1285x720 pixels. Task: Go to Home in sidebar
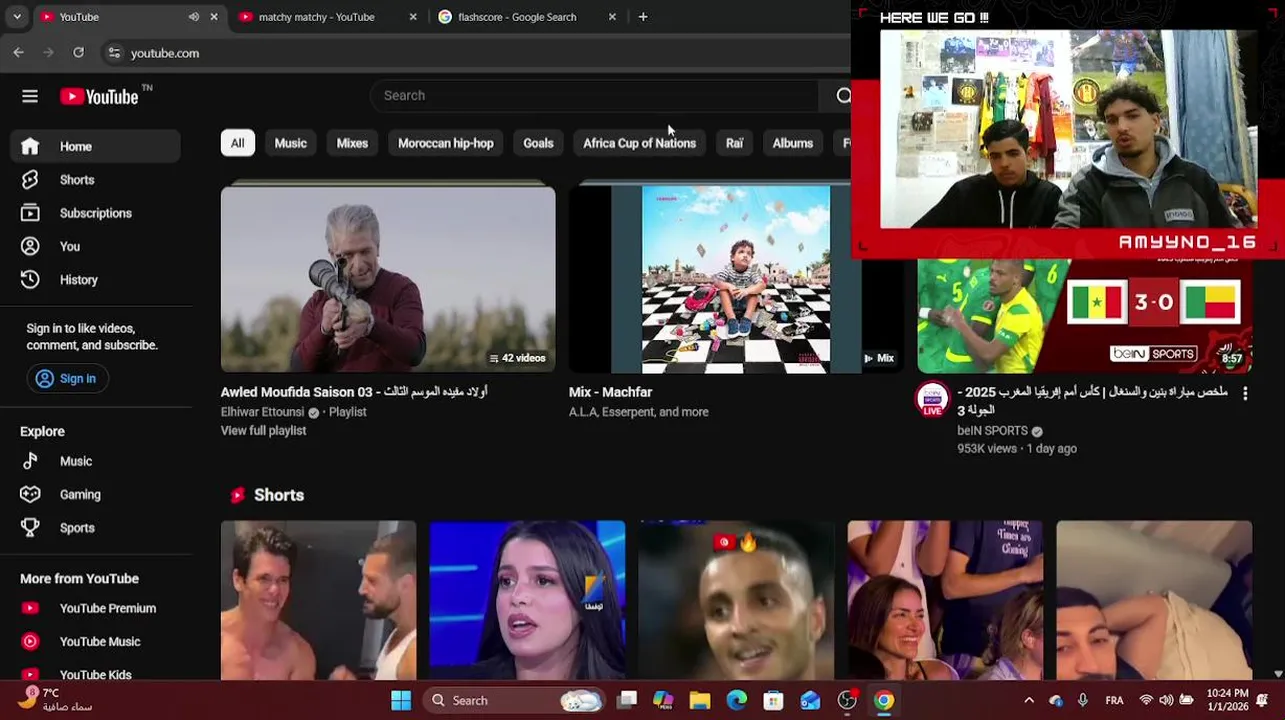[96, 146]
